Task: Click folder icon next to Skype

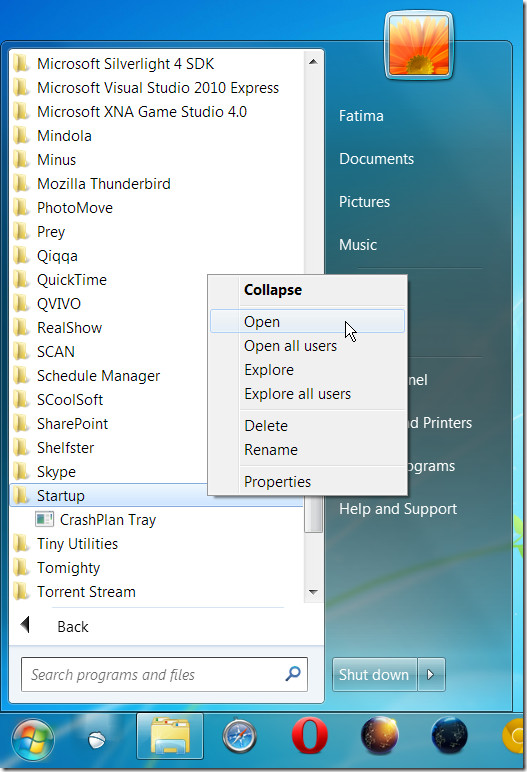Action: (21, 471)
